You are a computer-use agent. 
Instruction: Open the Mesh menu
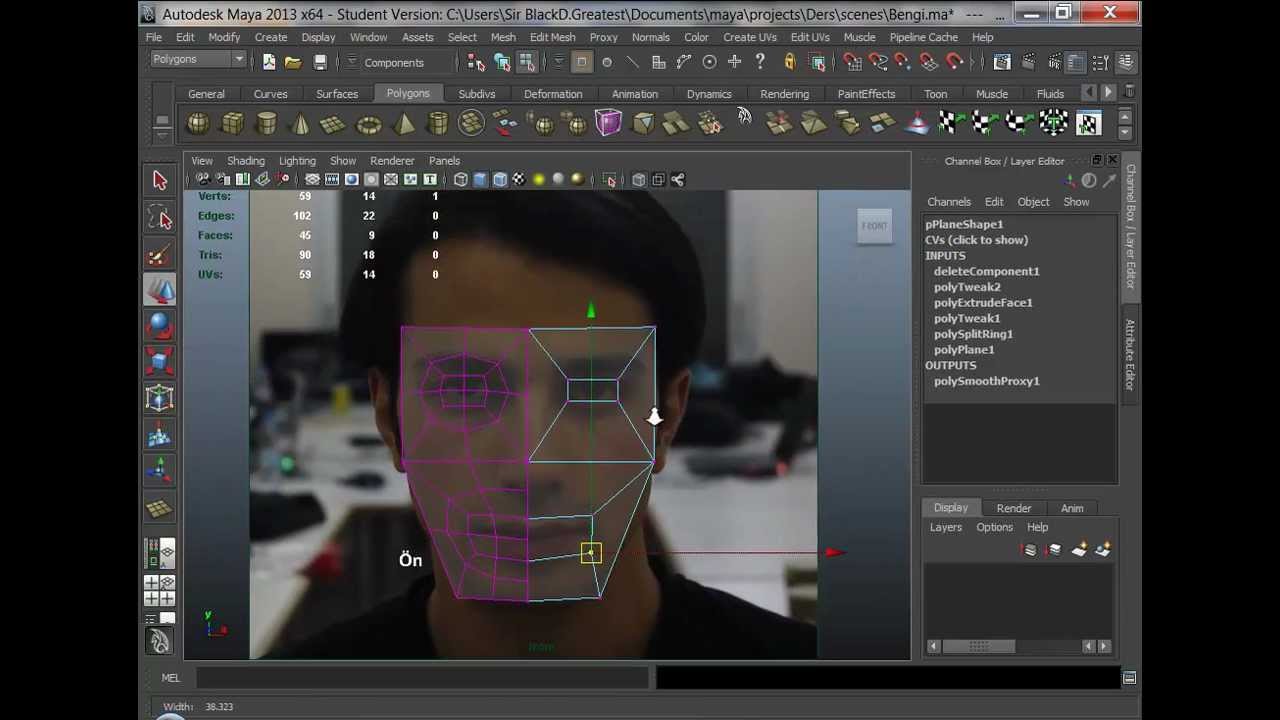503,38
